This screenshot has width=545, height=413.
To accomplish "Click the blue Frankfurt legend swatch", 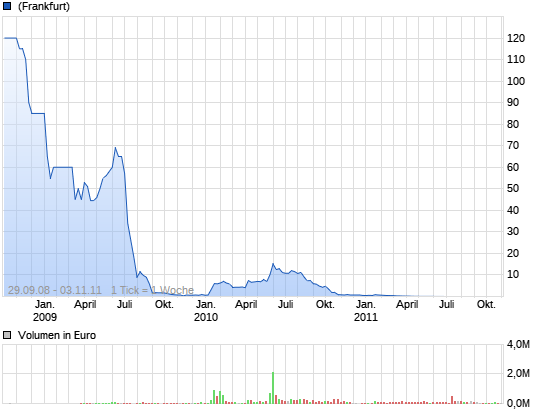I will click(x=7, y=6).
